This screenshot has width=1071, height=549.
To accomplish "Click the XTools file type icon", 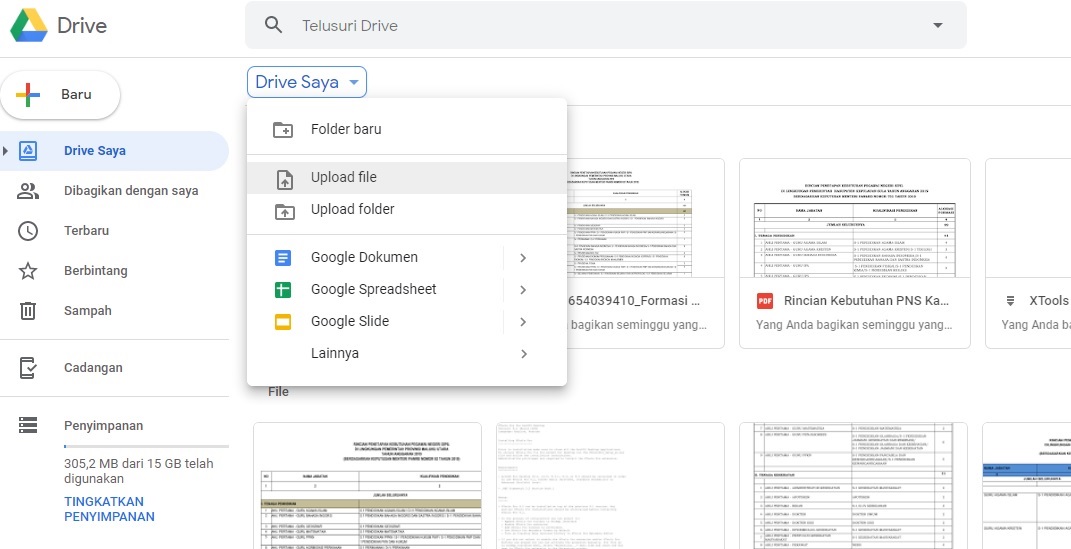I will [1011, 301].
